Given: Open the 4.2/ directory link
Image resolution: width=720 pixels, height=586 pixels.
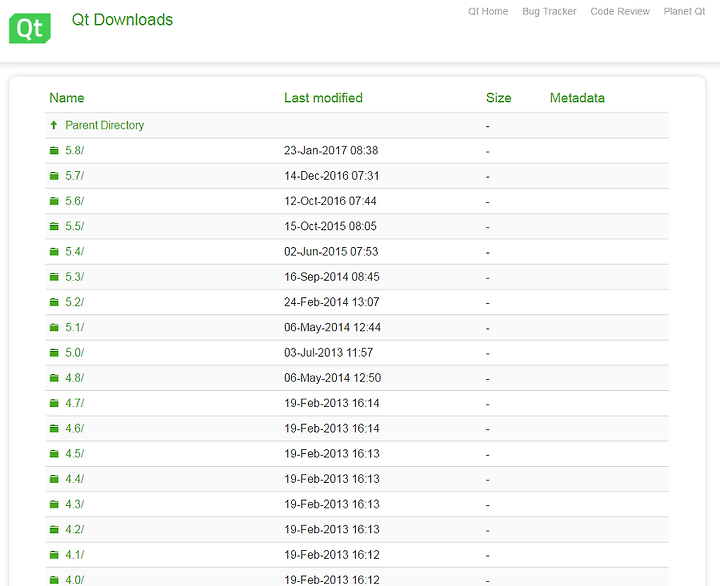Looking at the screenshot, I should (74, 529).
